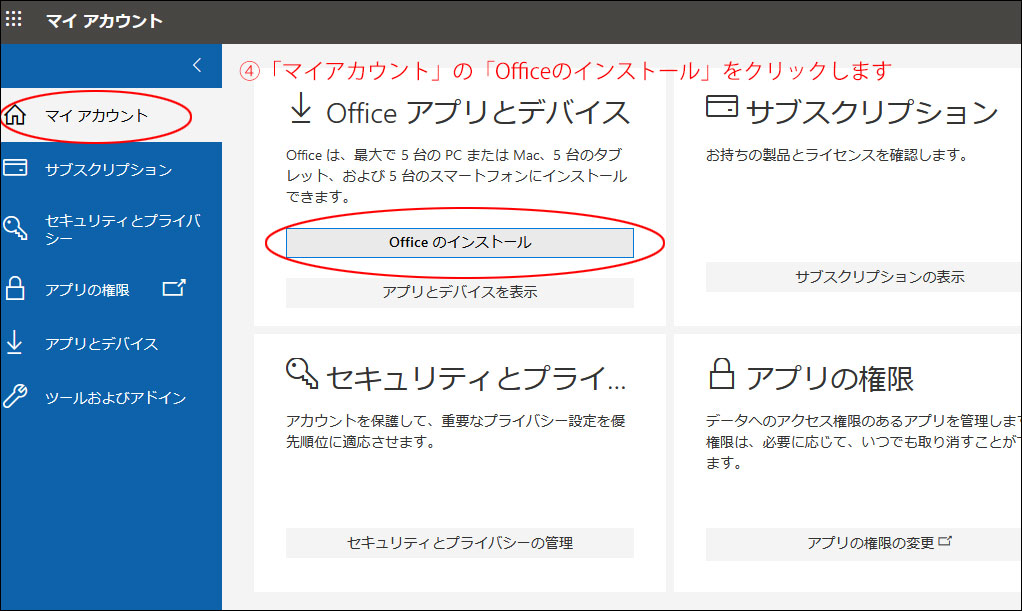Click the セキュリティとプライ… card heading text

tap(476, 378)
